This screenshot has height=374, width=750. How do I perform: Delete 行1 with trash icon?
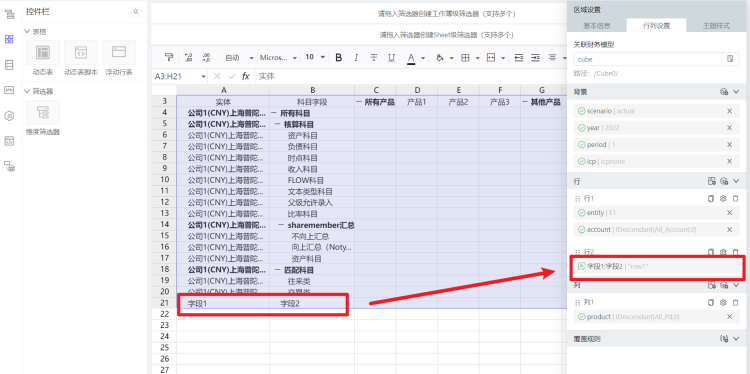[x=736, y=198]
